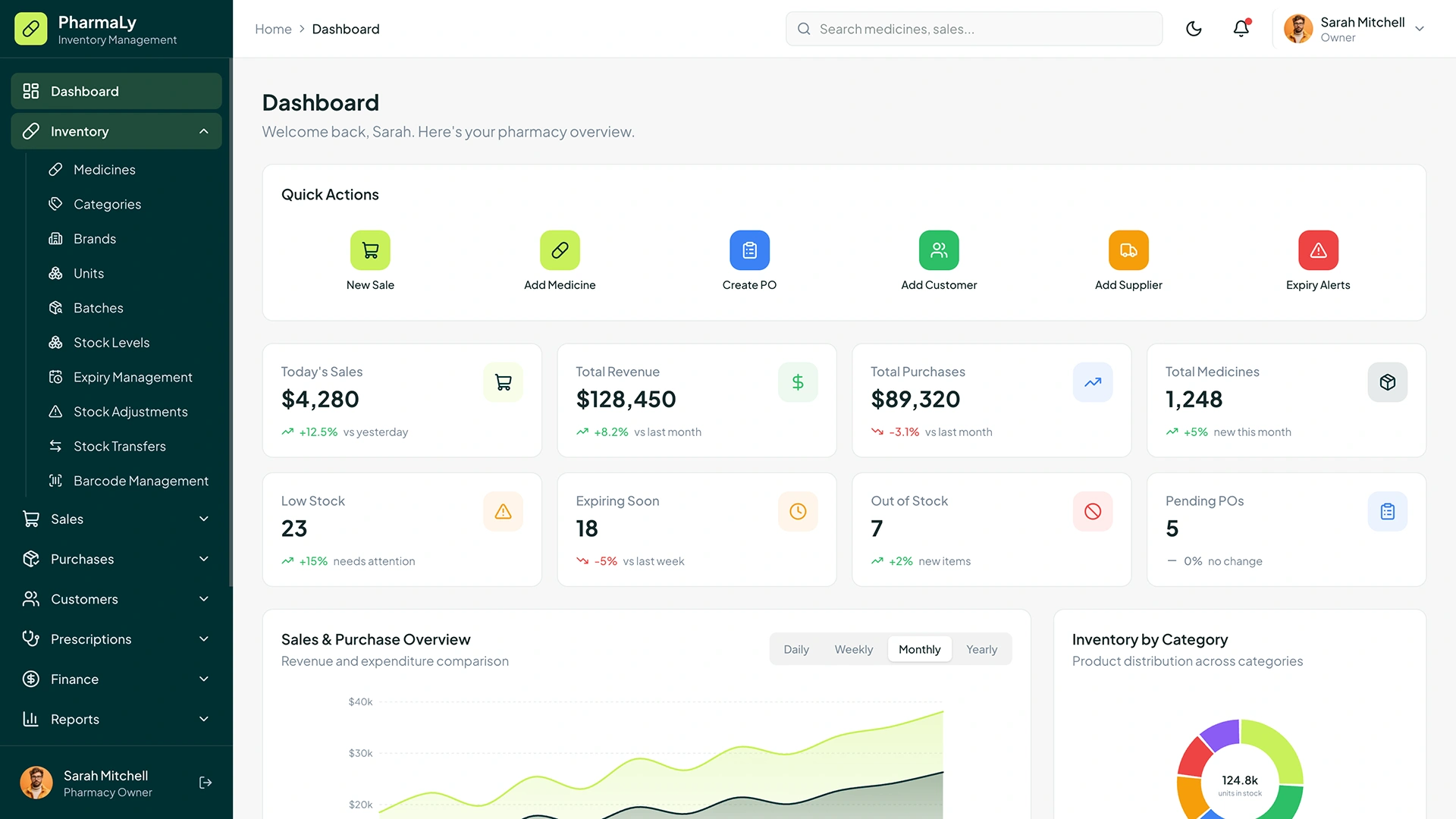Open Sarah Mitchell account dropdown
1456x819 pixels.
[1354, 29]
